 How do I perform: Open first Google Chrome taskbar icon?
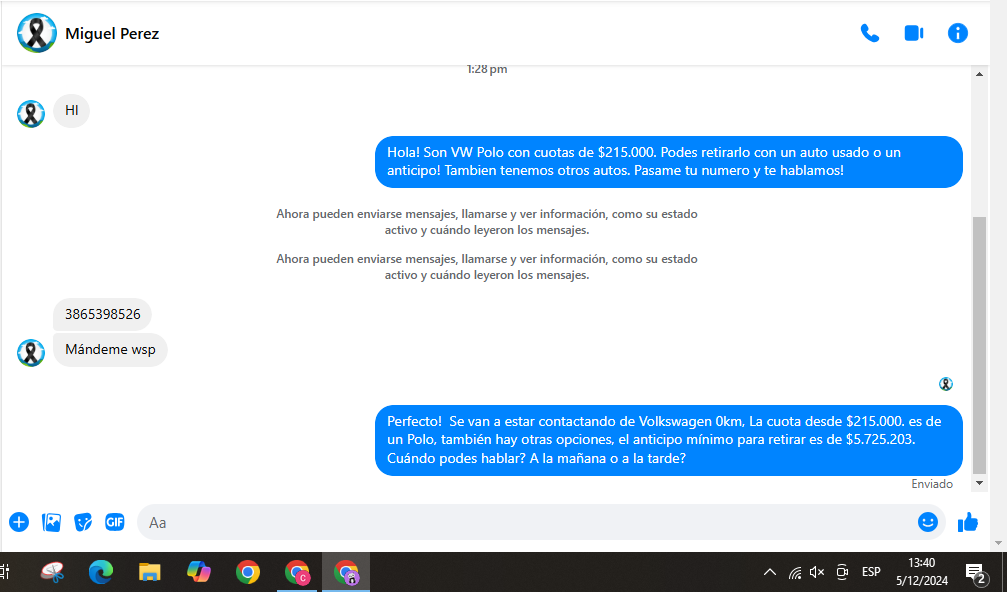[248, 571]
